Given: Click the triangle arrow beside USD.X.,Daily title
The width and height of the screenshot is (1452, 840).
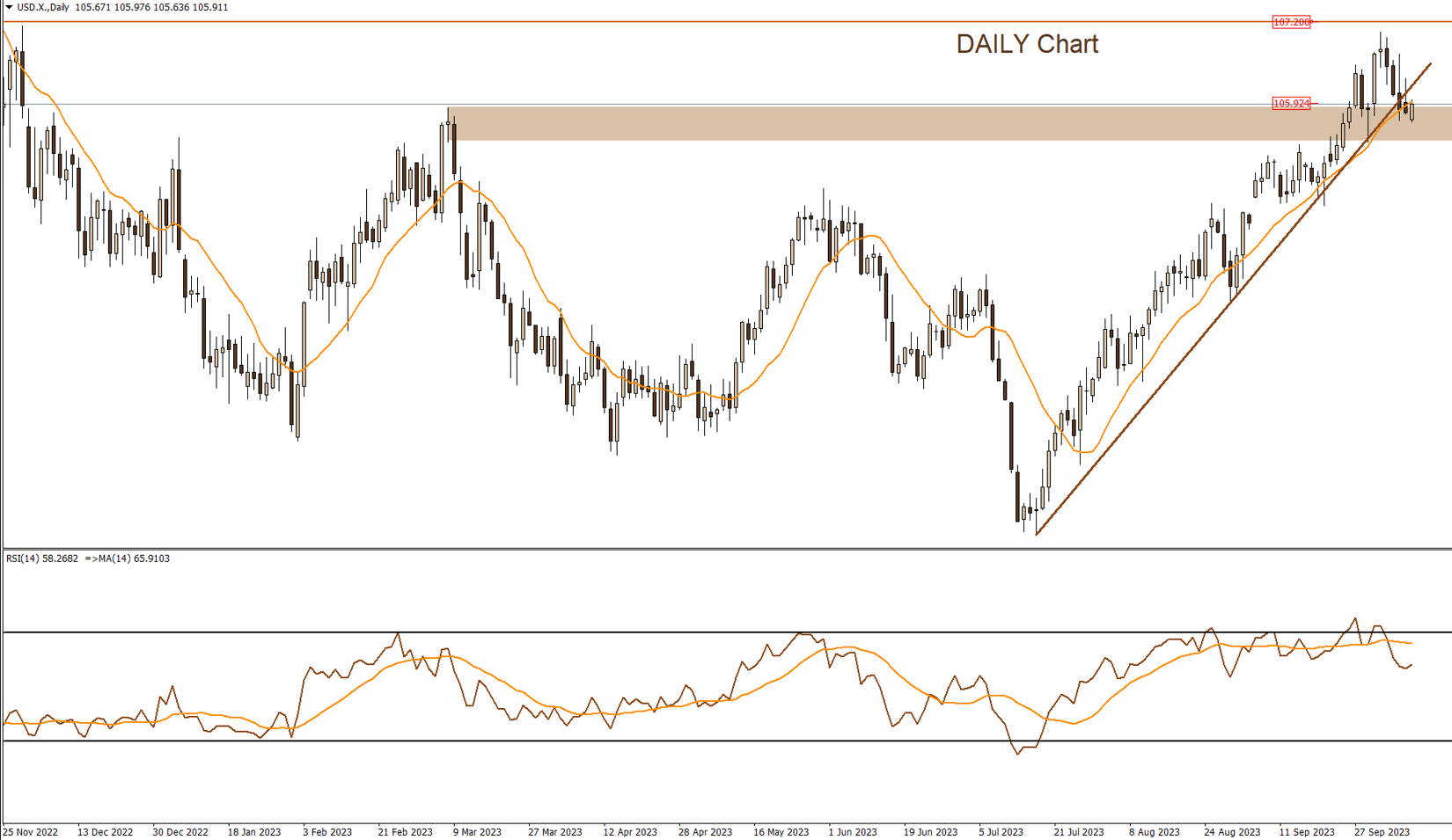Looking at the screenshot, I should click(9, 7).
